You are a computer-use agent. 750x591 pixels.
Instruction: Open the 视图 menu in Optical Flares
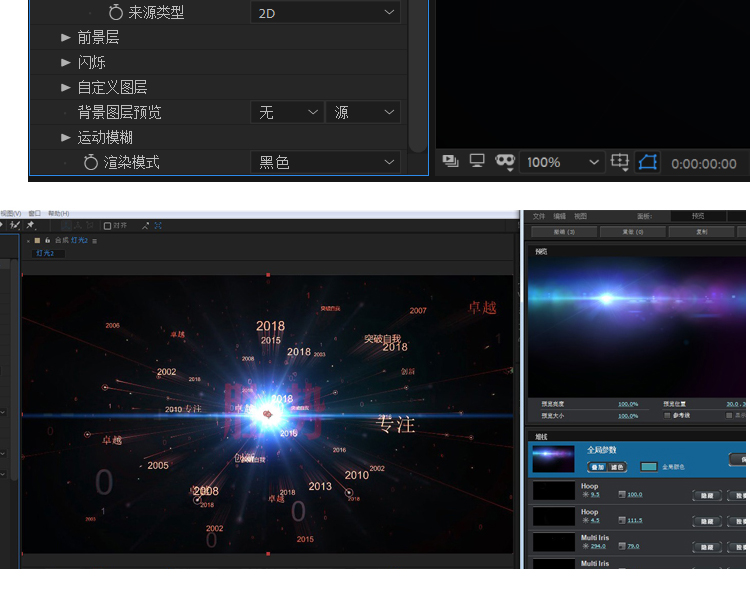pos(580,216)
